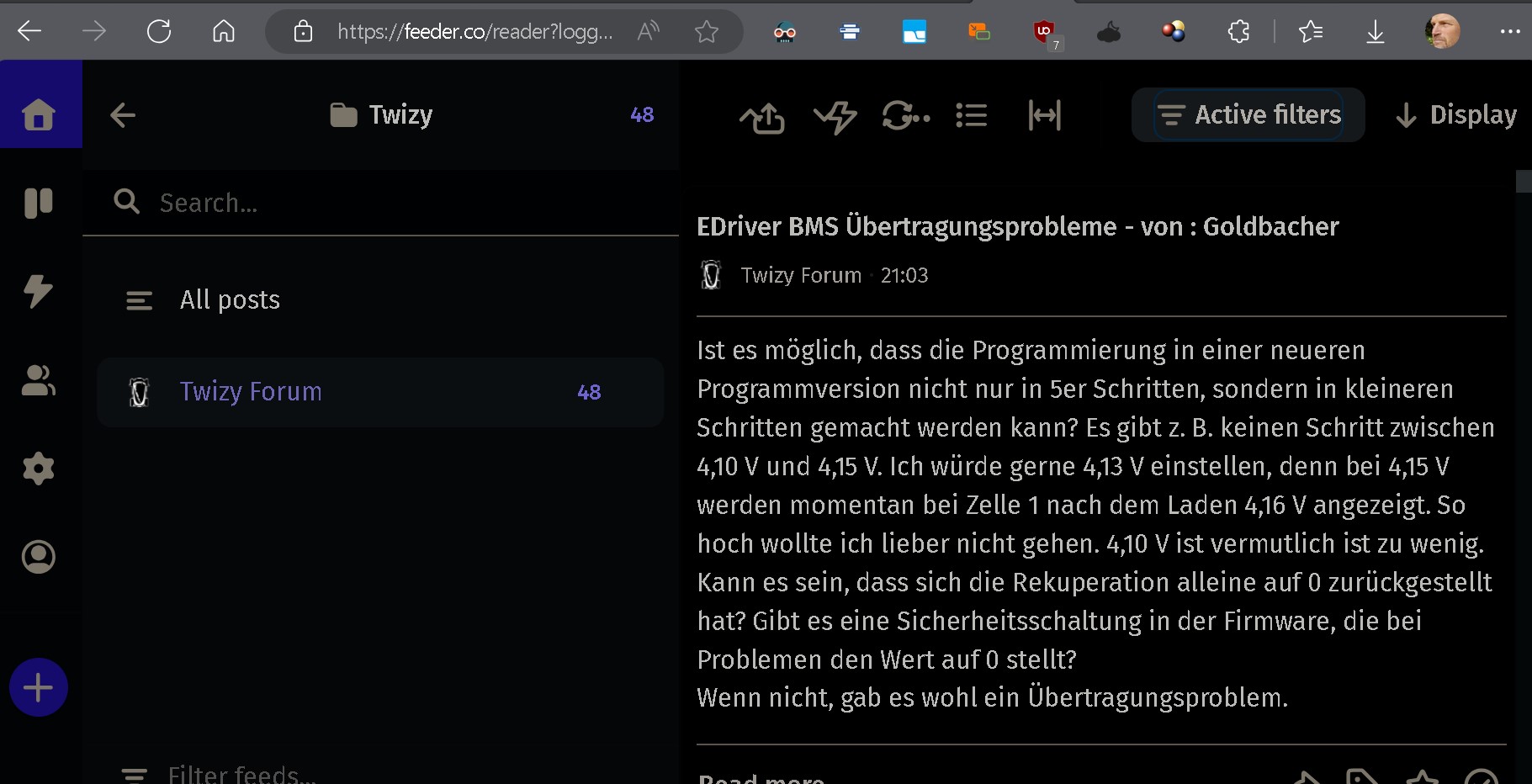1532x784 pixels.
Task: Open the Active filters dropdown
Action: point(1248,115)
